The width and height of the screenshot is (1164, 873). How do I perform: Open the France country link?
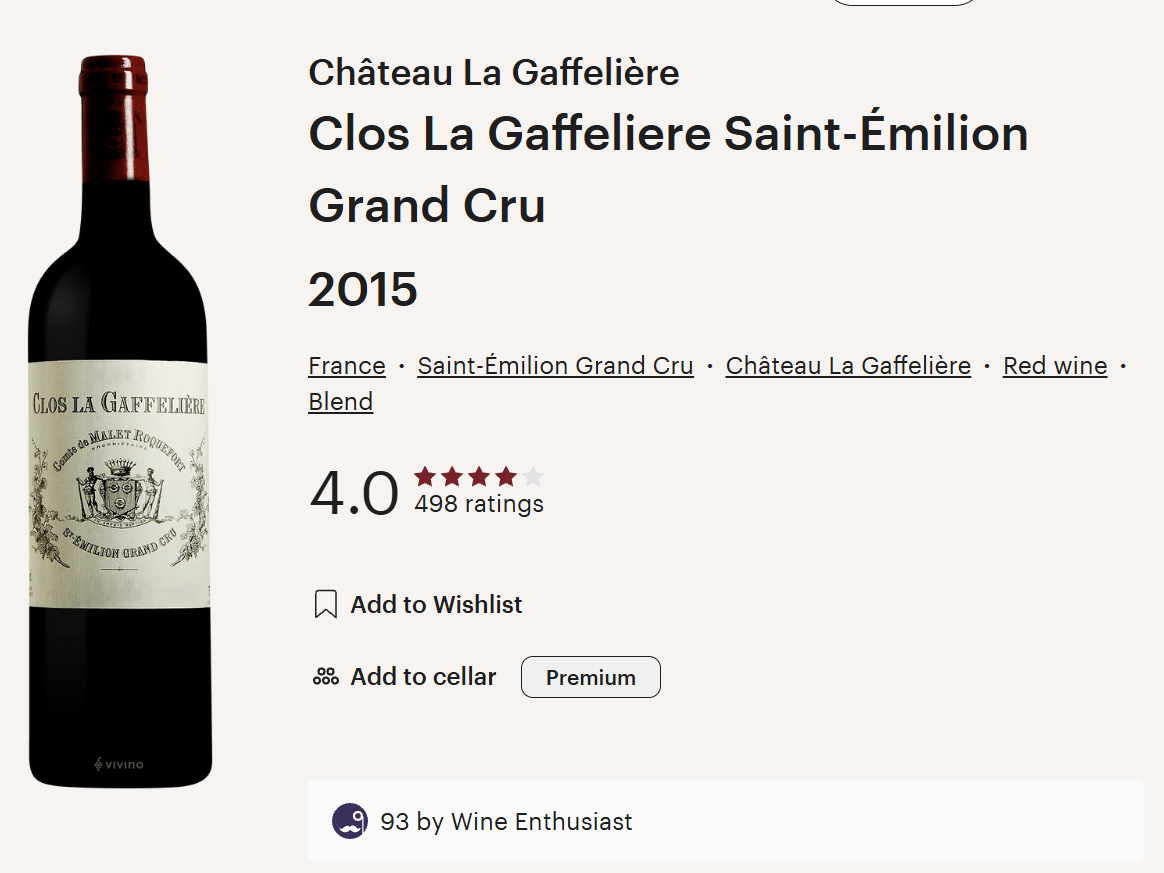pyautogui.click(x=347, y=366)
